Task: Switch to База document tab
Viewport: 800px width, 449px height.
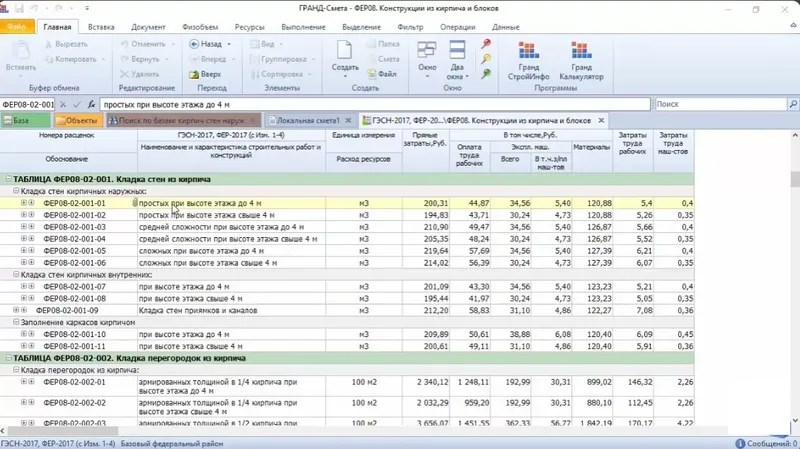Action: [x=26, y=120]
